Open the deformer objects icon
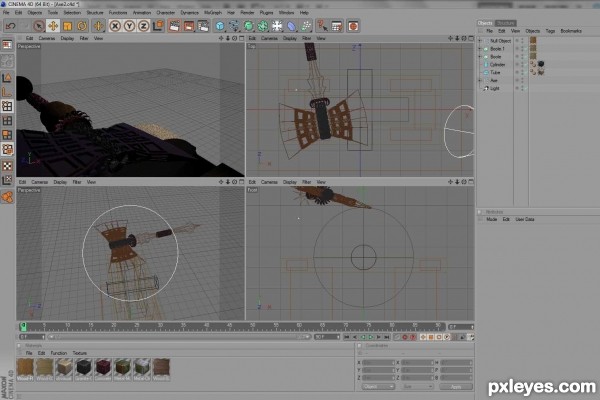This screenshot has width=600, height=400. pyautogui.click(x=292, y=26)
